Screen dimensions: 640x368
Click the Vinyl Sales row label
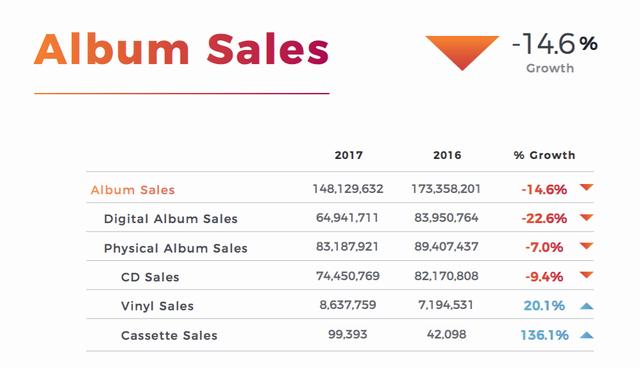(x=157, y=306)
